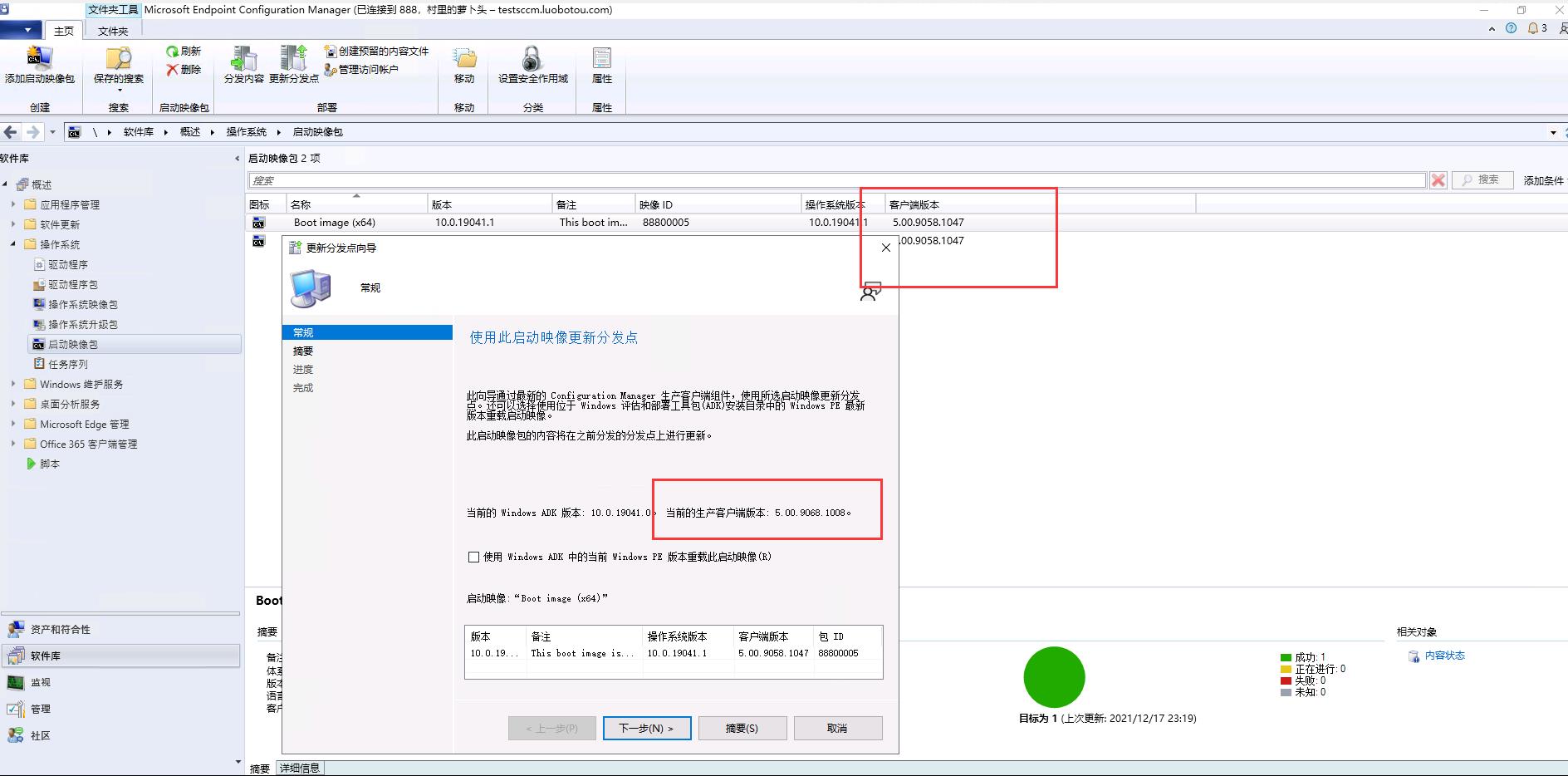The width and height of the screenshot is (1568, 776).
Task: Click Delete (删除) in ribbon
Action: tap(184, 70)
